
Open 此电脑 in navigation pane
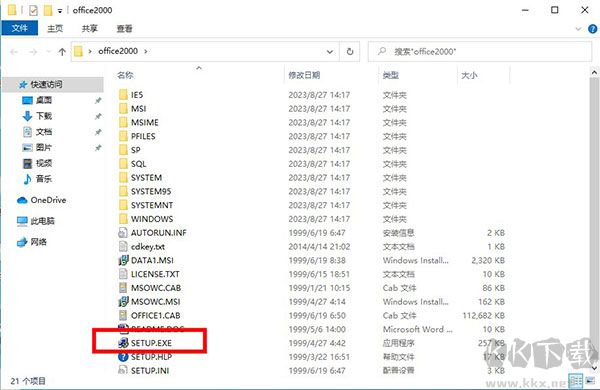point(42,221)
